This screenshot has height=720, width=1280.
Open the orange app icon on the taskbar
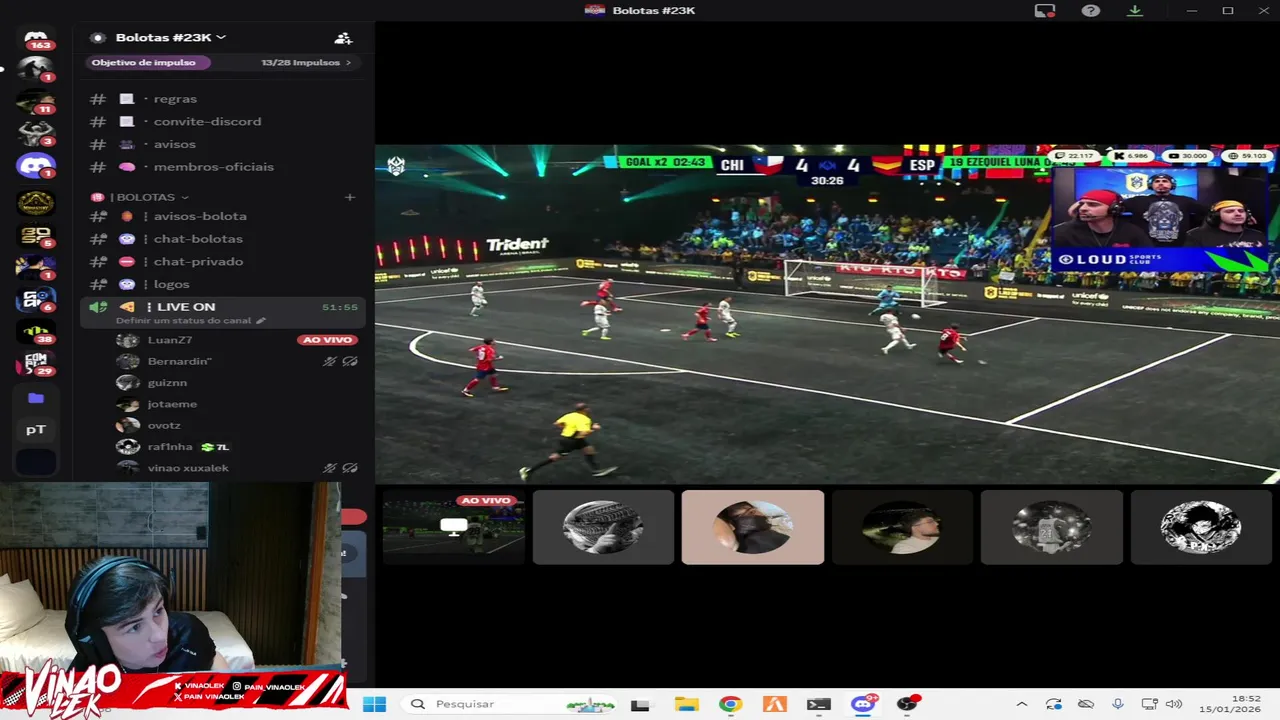point(774,704)
